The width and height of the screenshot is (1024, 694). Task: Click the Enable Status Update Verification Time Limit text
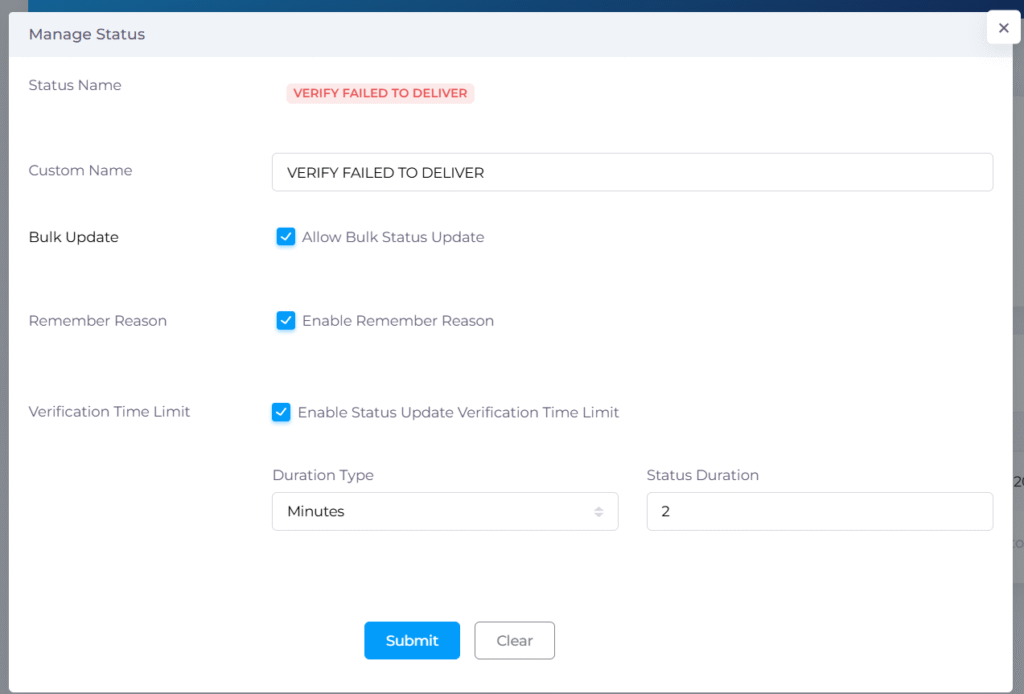458,412
